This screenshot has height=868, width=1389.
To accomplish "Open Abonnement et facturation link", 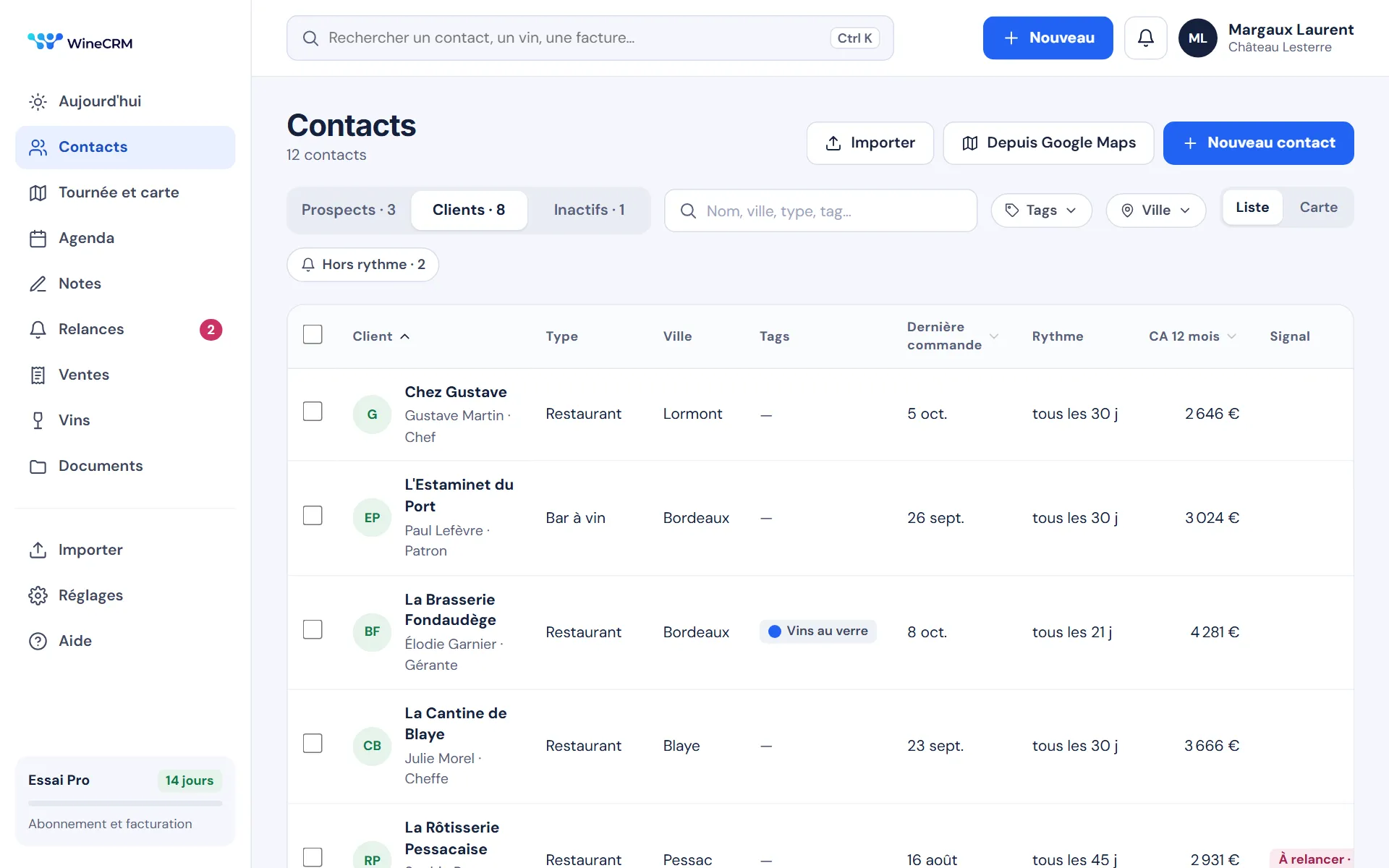I will (x=110, y=824).
